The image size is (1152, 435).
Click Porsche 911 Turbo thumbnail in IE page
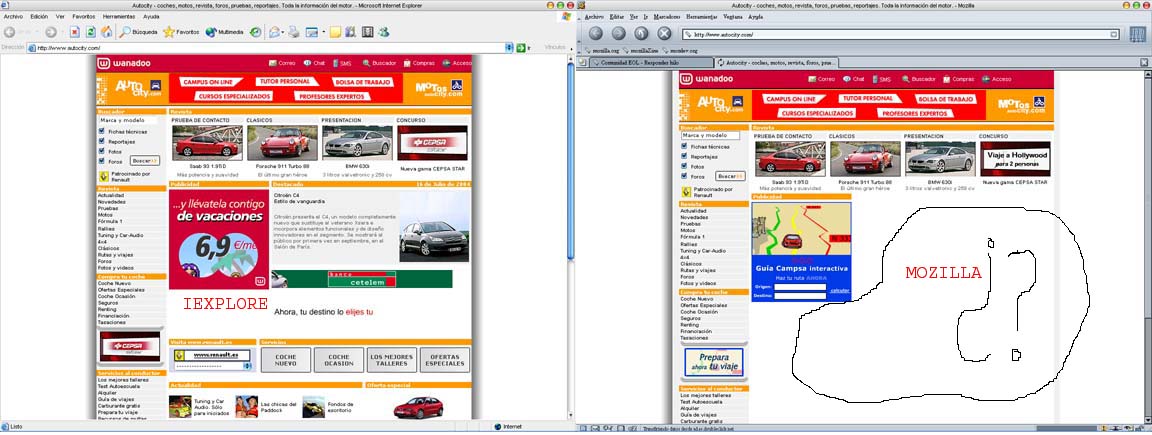[x=282, y=143]
